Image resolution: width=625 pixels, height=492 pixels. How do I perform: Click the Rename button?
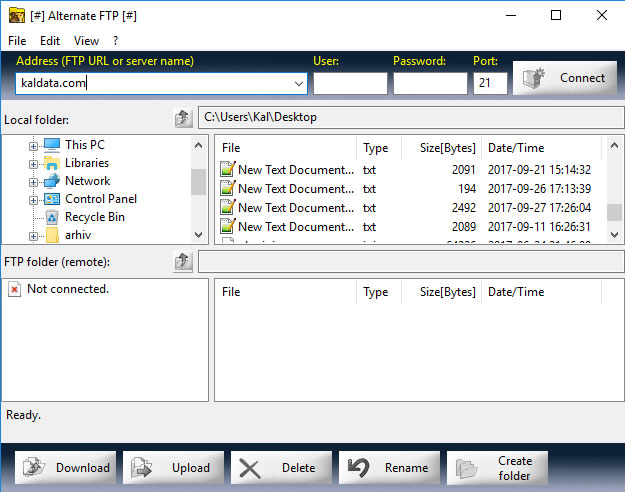tap(389, 468)
